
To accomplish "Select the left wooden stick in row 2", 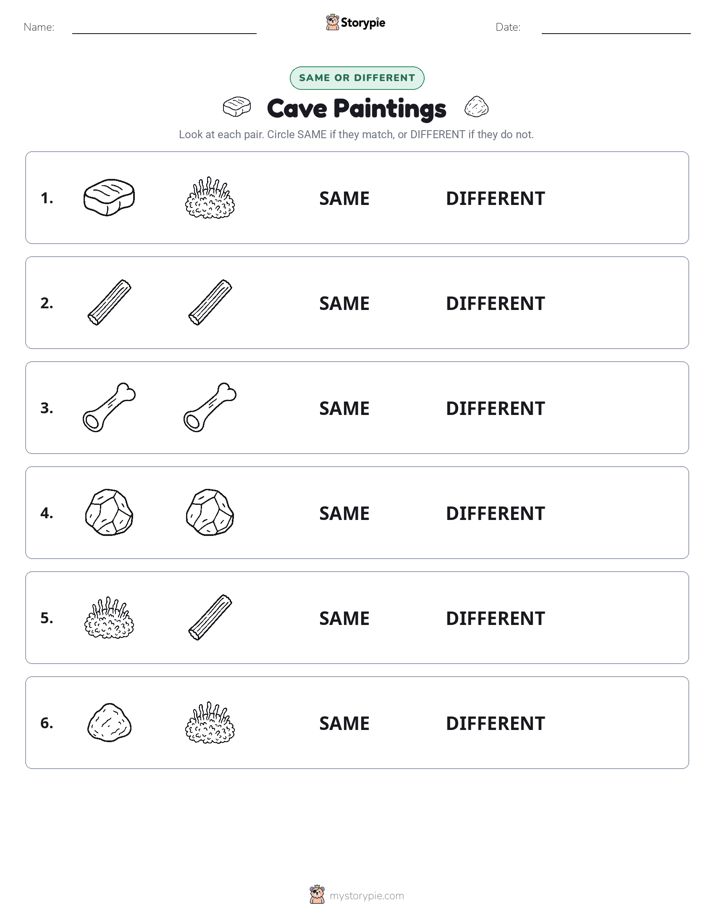I will [109, 302].
